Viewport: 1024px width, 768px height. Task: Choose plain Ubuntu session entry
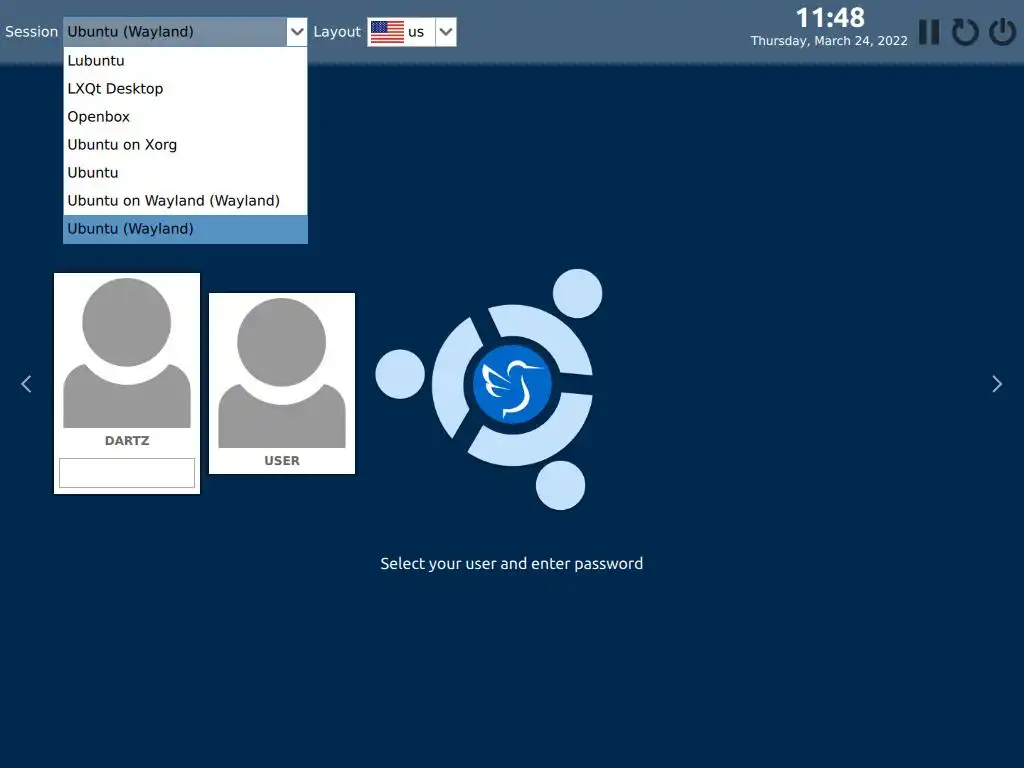185,173
